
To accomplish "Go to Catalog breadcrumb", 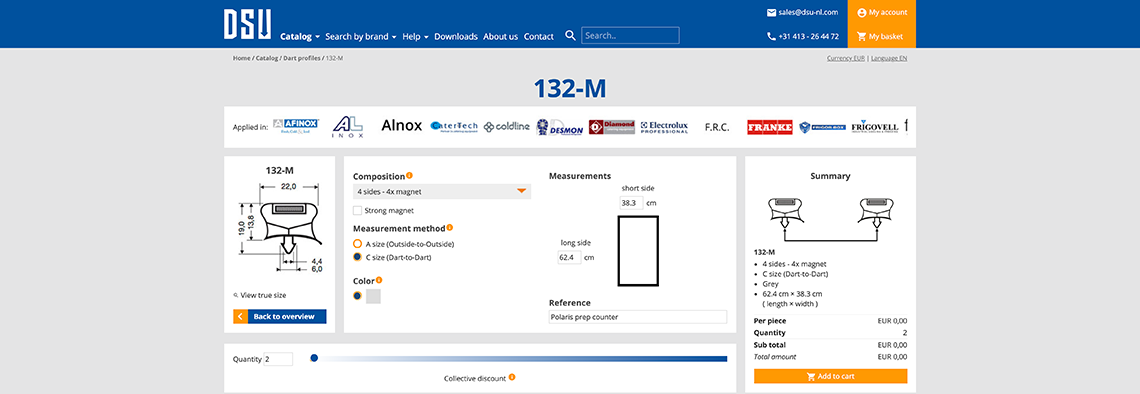I will point(267,58).
